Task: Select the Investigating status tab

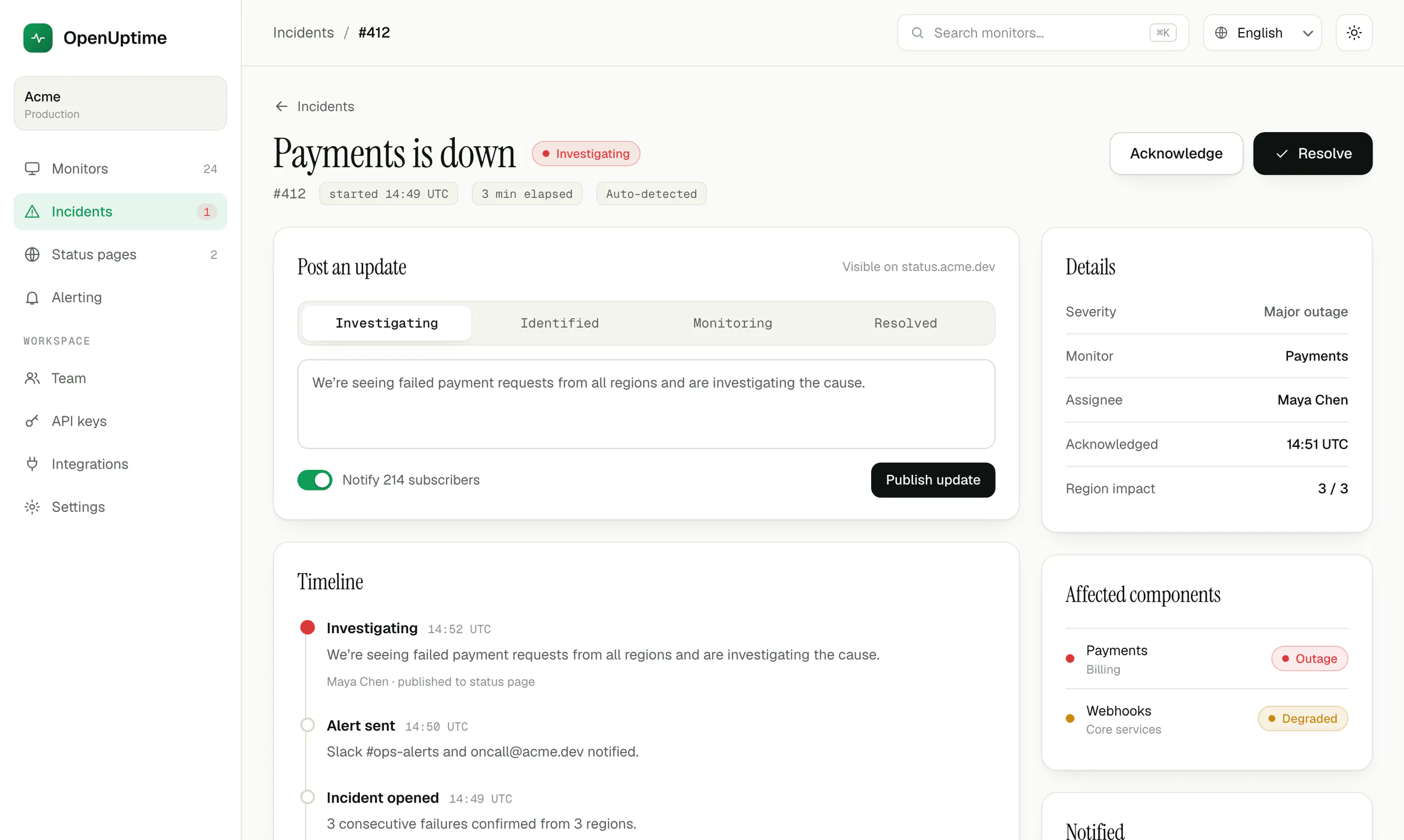Action: coord(387,323)
